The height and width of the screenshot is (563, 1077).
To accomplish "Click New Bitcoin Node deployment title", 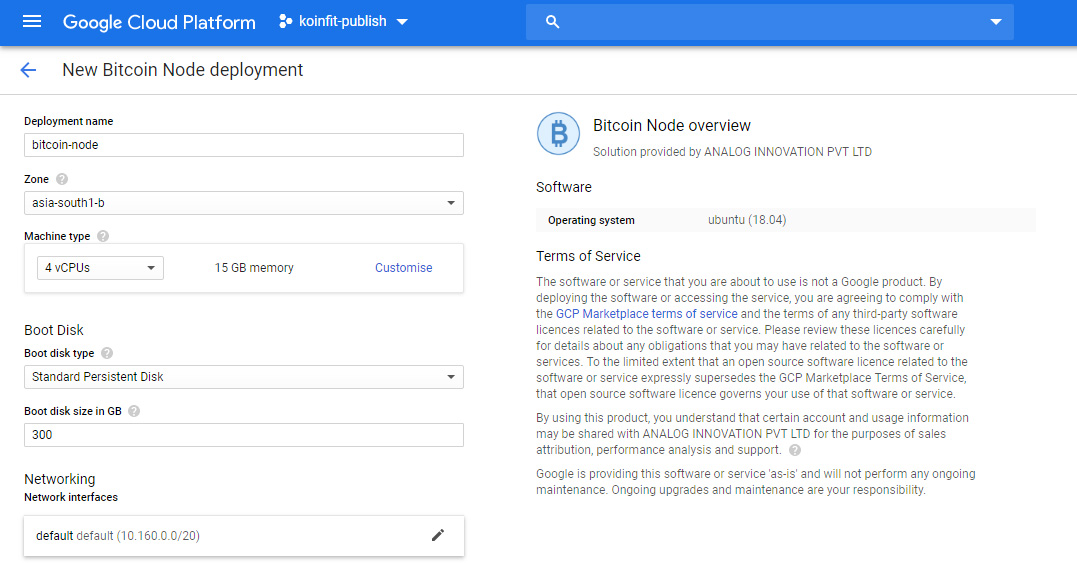I will tap(183, 70).
